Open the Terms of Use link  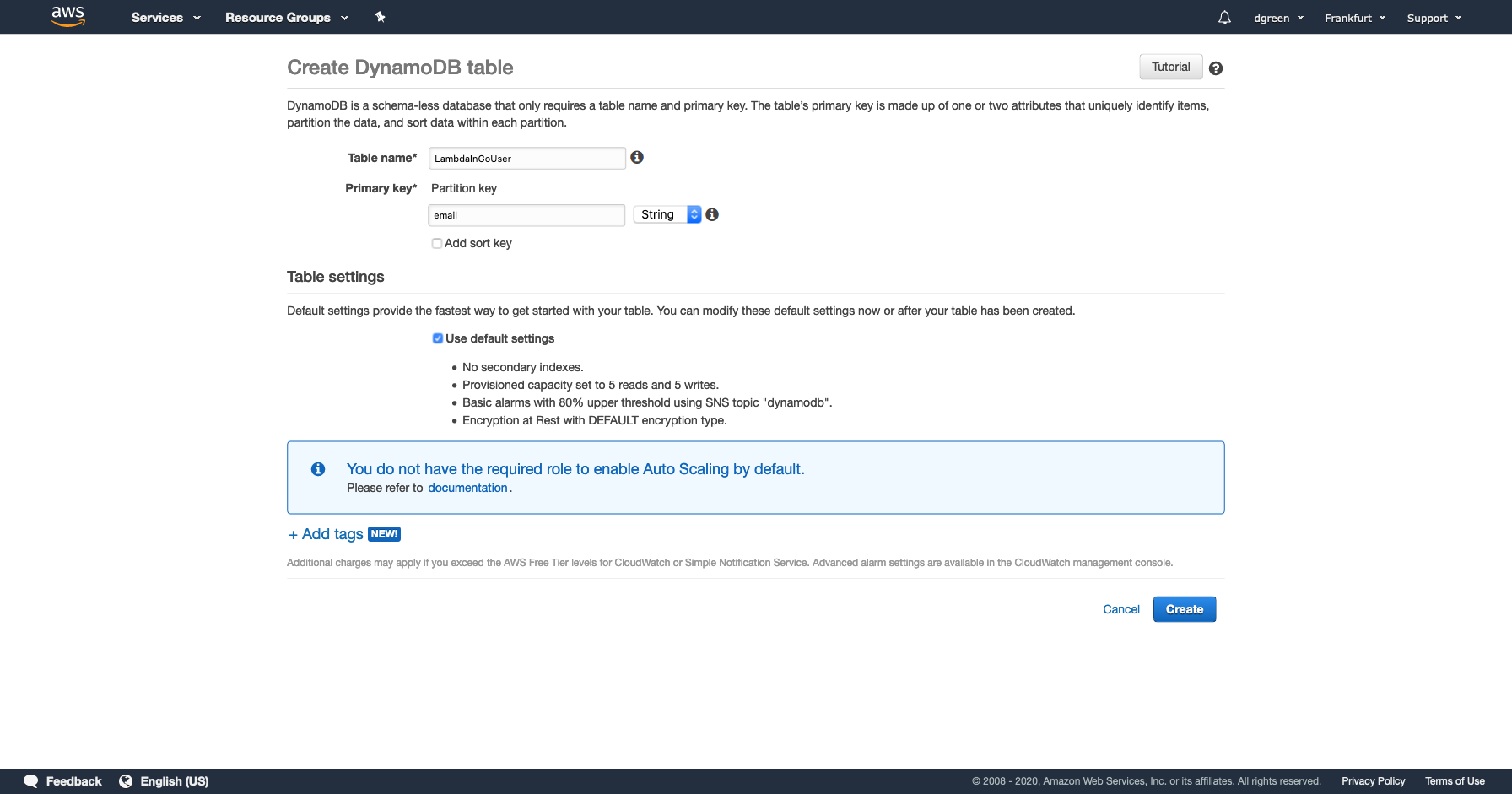pyautogui.click(x=1455, y=781)
